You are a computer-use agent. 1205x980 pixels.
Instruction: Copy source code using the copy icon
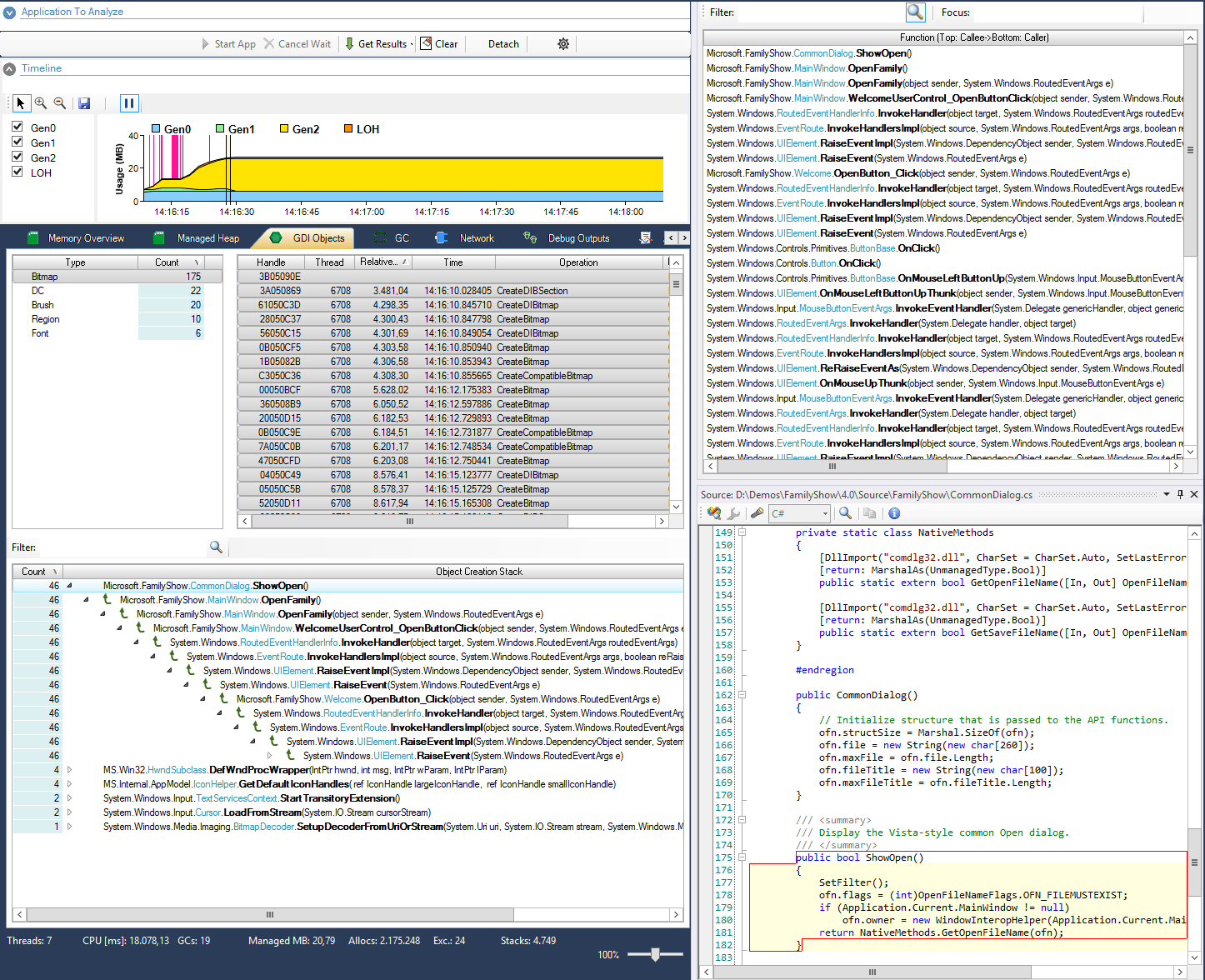pyautogui.click(x=869, y=513)
